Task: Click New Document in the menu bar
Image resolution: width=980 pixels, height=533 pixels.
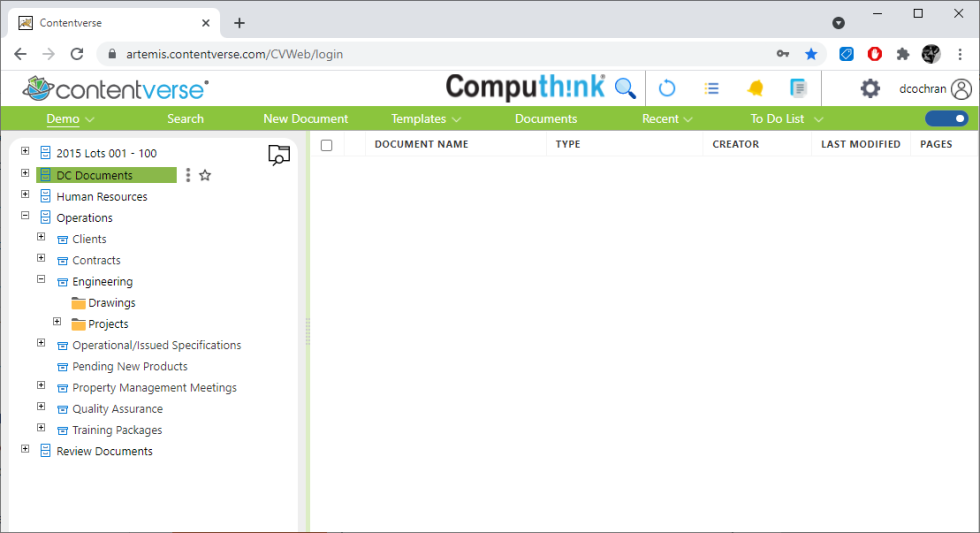Action: (x=305, y=119)
